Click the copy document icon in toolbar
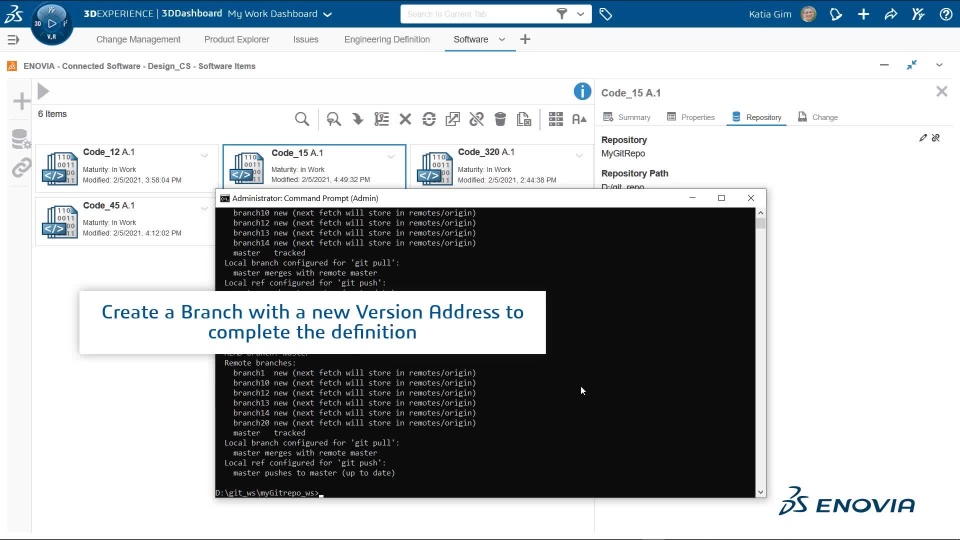 pos(524,119)
